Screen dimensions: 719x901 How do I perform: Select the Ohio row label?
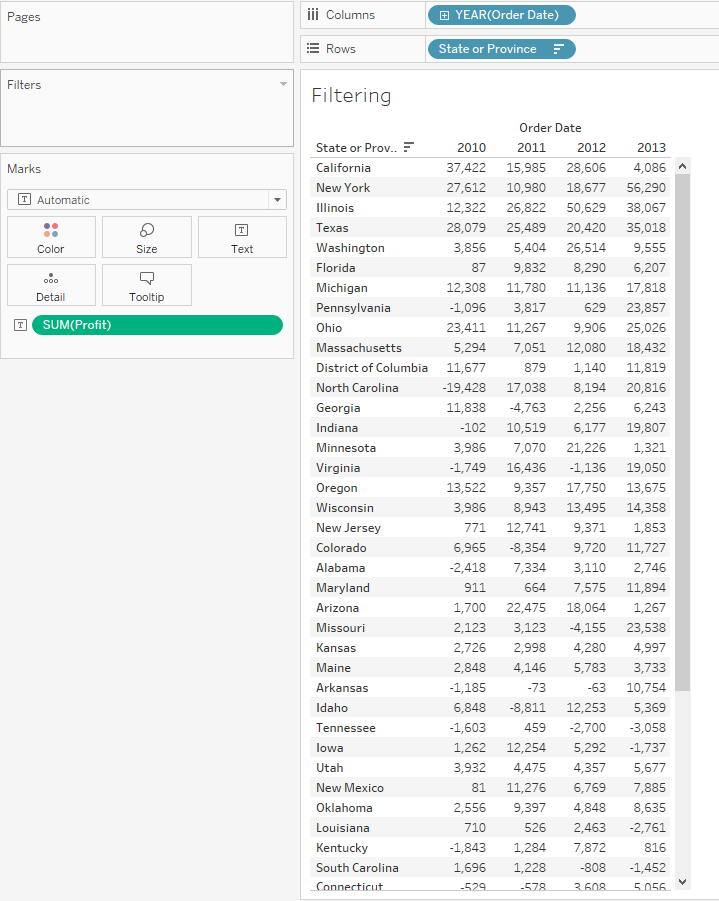(x=329, y=328)
